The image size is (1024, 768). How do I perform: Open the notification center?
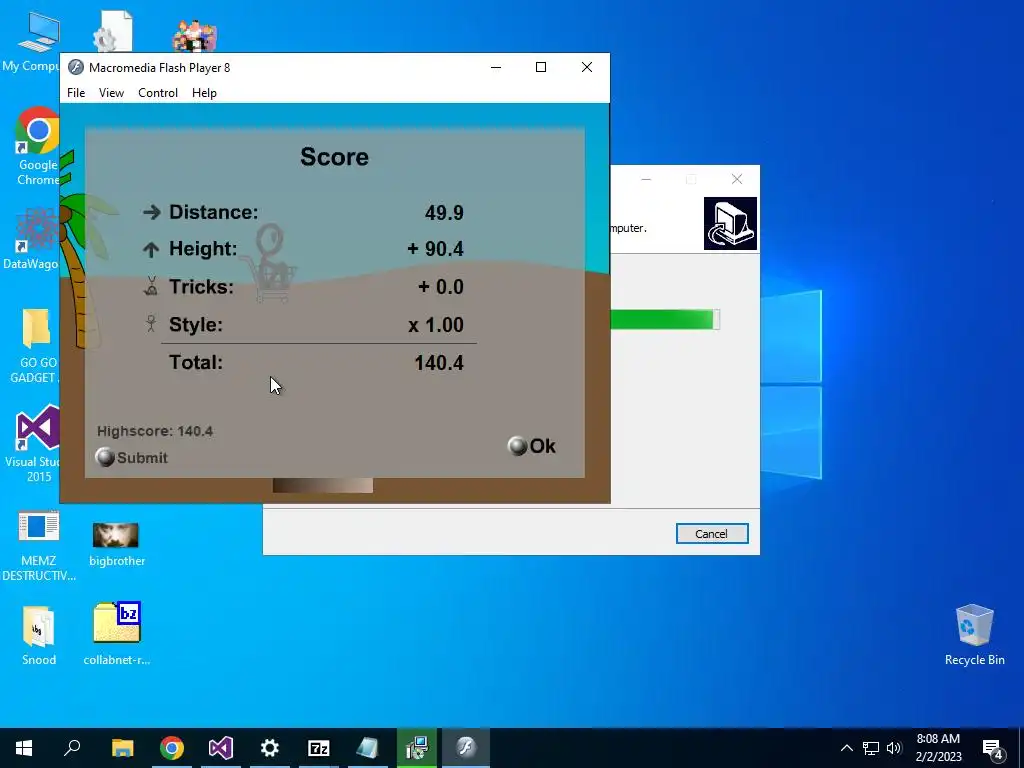pos(993,748)
